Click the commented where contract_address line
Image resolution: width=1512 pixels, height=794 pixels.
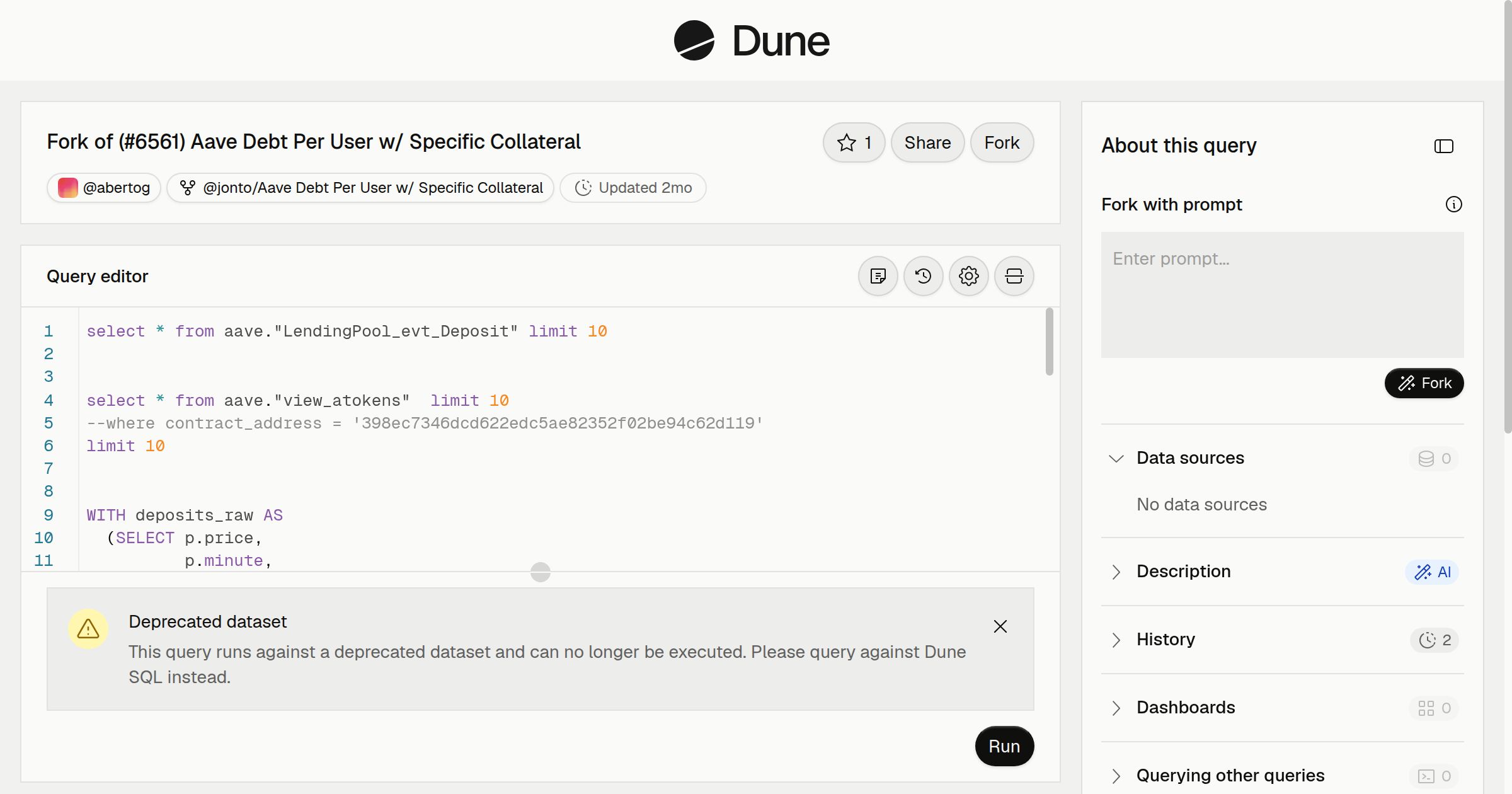(425, 423)
